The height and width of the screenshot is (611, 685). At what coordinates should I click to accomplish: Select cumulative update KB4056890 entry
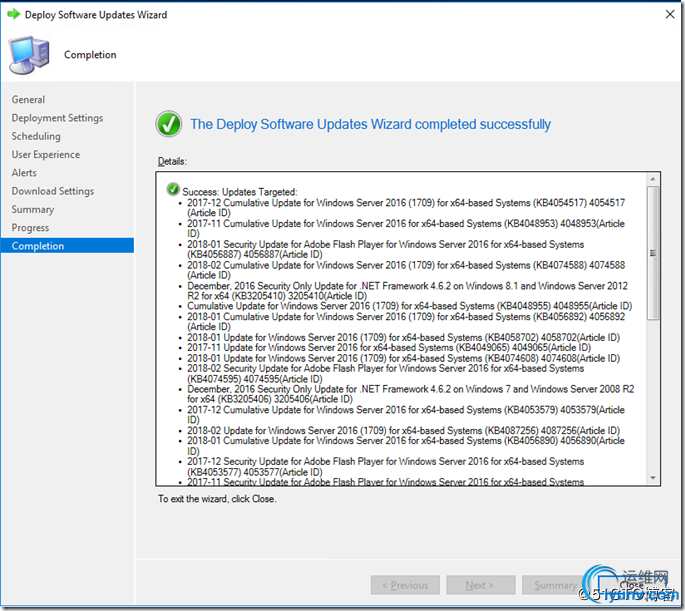pos(406,446)
